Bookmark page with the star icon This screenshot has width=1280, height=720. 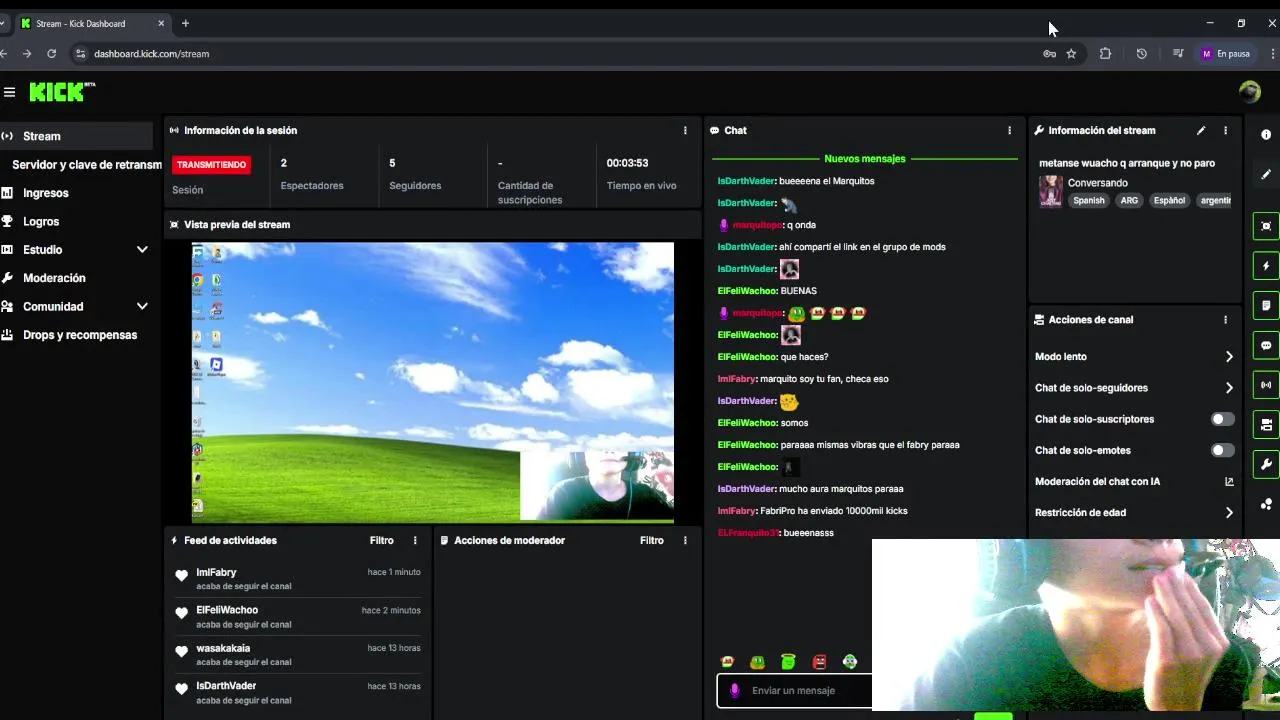[1071, 54]
